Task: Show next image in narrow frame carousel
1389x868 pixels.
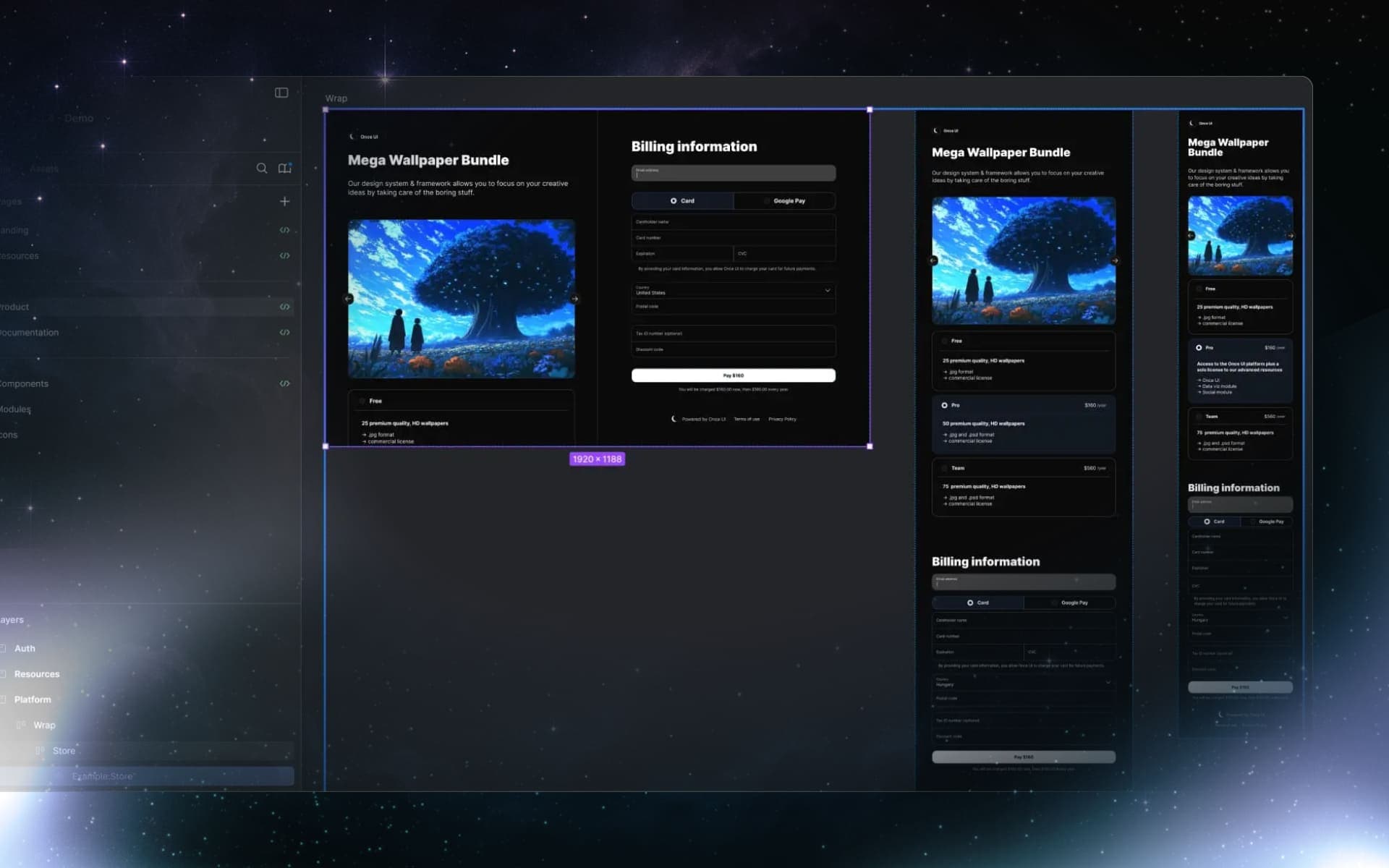Action: (x=1291, y=236)
